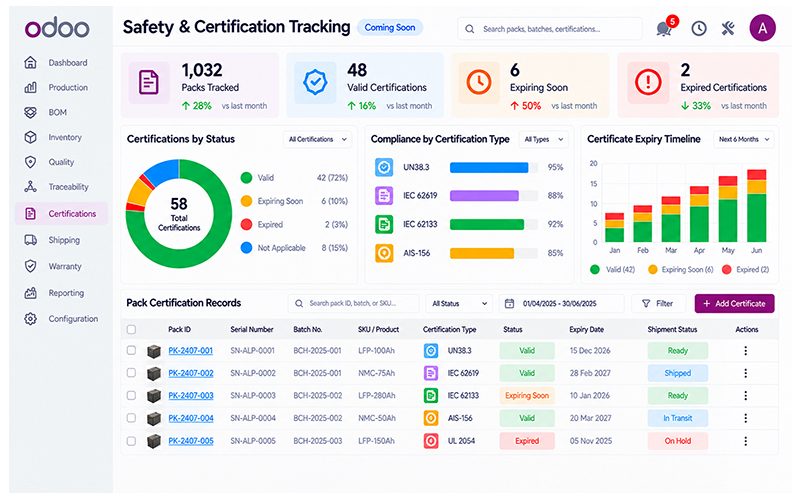Check the PK-2407-001 row checkbox
Image resolution: width=800 pixels, height=498 pixels.
click(x=131, y=350)
